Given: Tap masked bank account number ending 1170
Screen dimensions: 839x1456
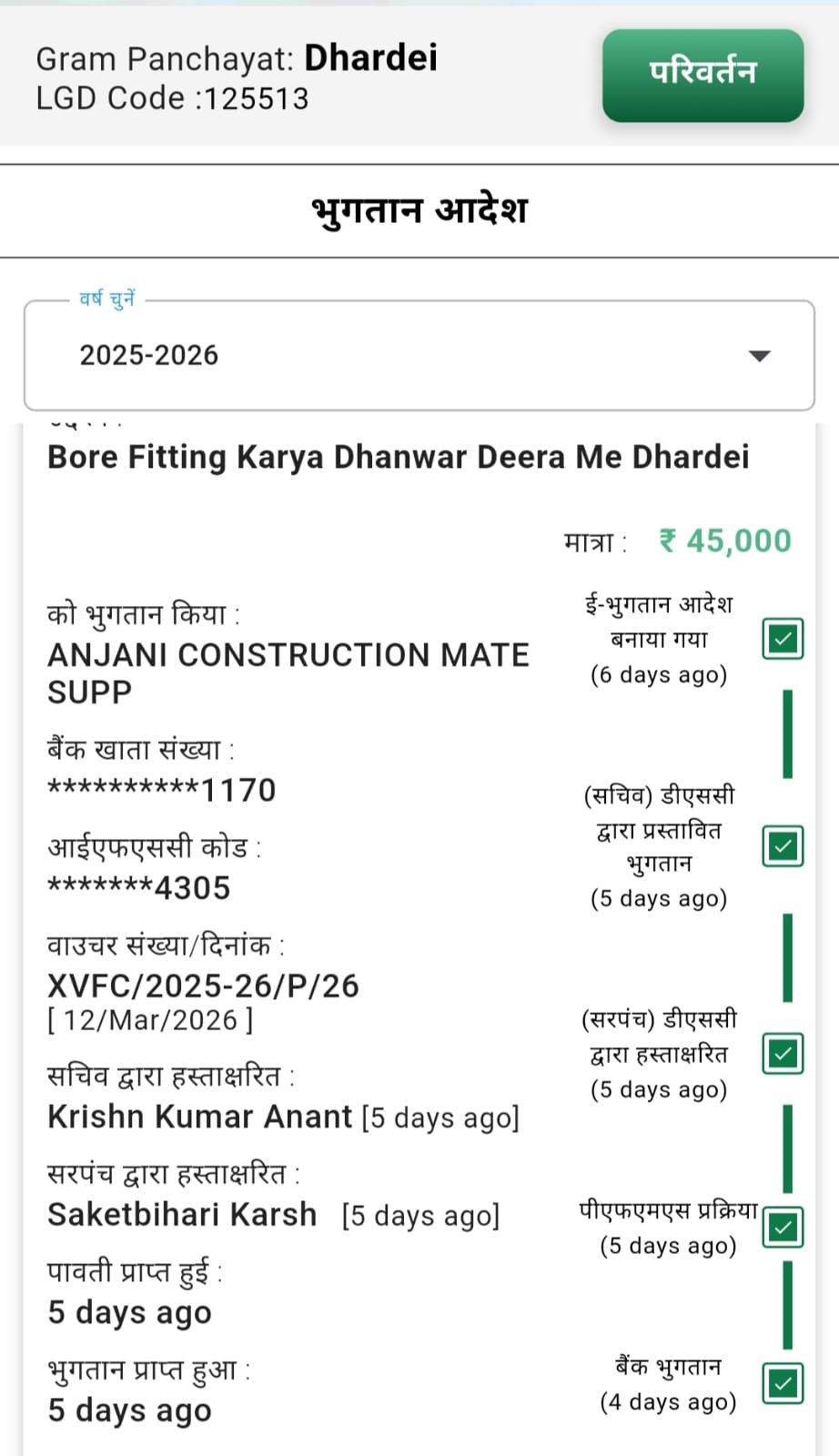Looking at the screenshot, I should [161, 790].
